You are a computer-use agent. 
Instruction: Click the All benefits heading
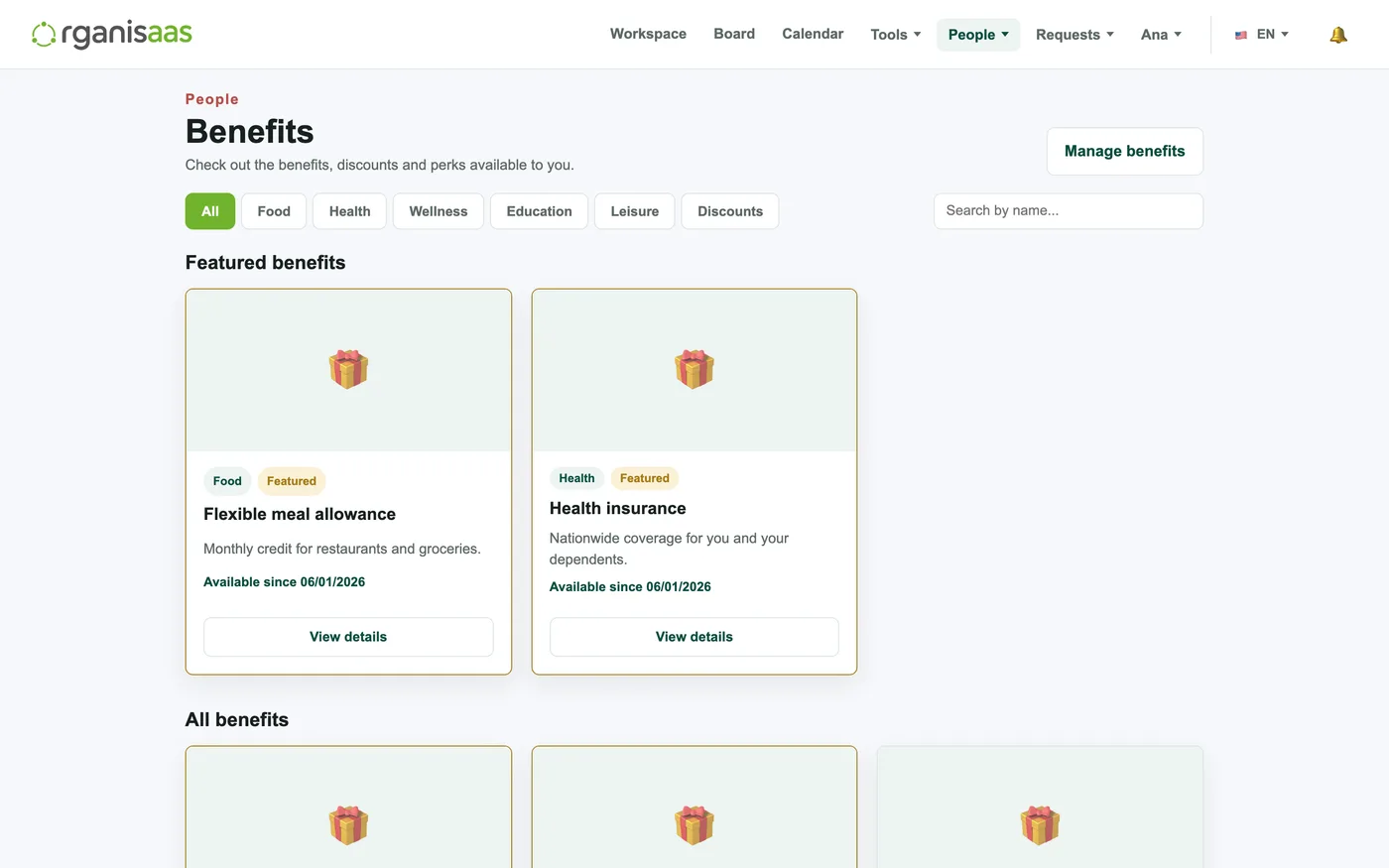pyautogui.click(x=237, y=720)
